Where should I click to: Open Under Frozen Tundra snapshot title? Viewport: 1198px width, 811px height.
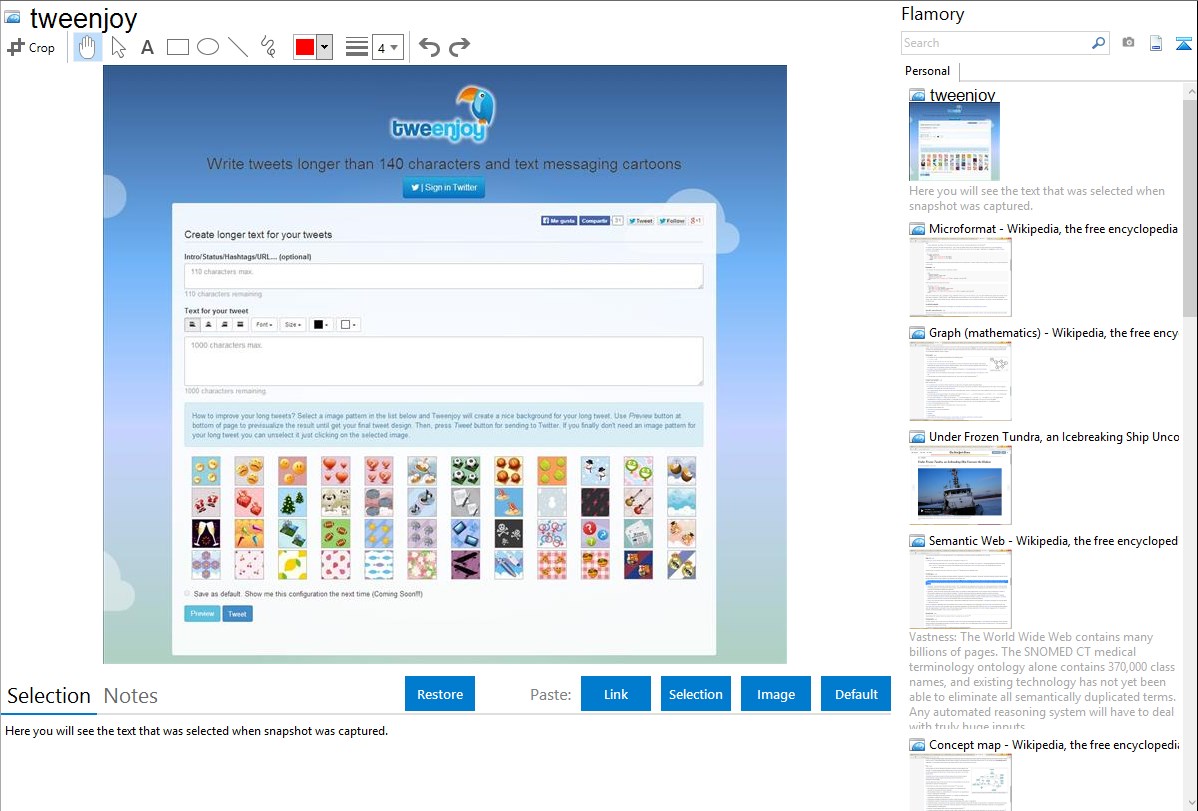(x=1054, y=437)
